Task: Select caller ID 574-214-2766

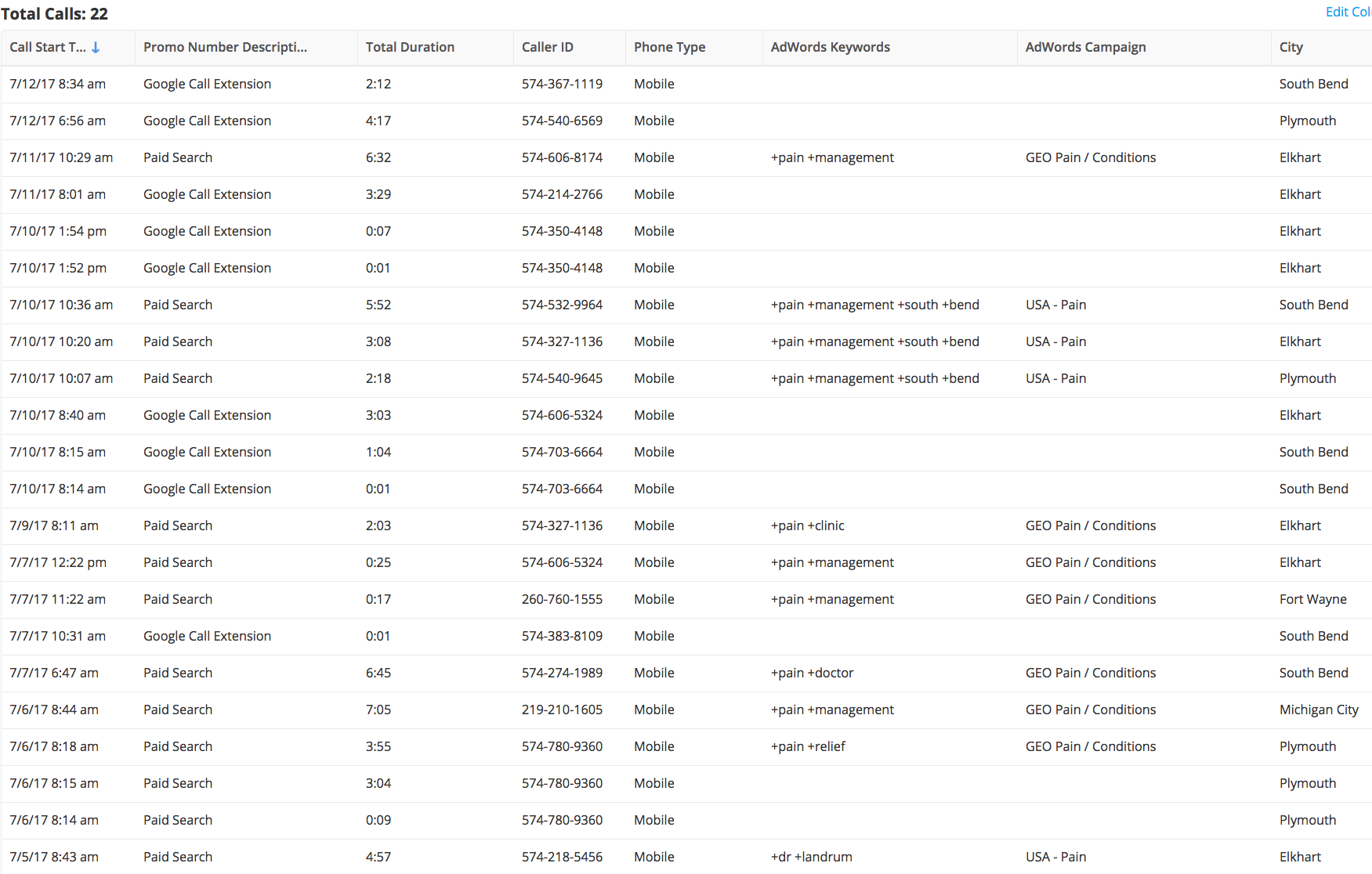Action: [x=562, y=194]
